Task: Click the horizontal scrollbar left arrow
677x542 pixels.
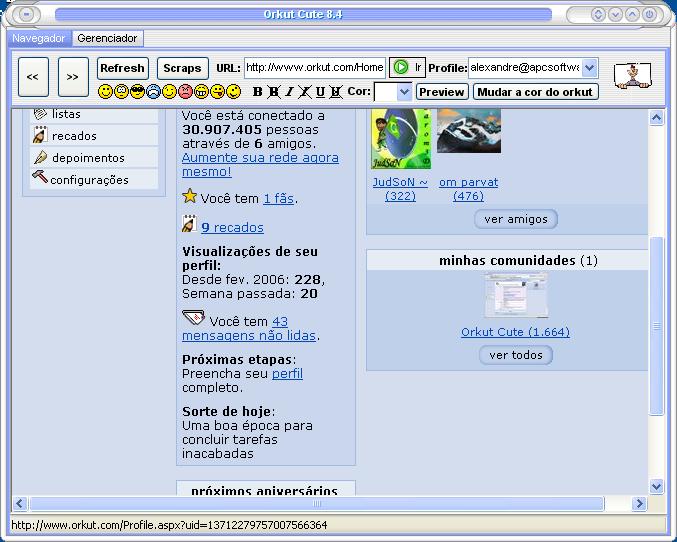Action: (20, 503)
